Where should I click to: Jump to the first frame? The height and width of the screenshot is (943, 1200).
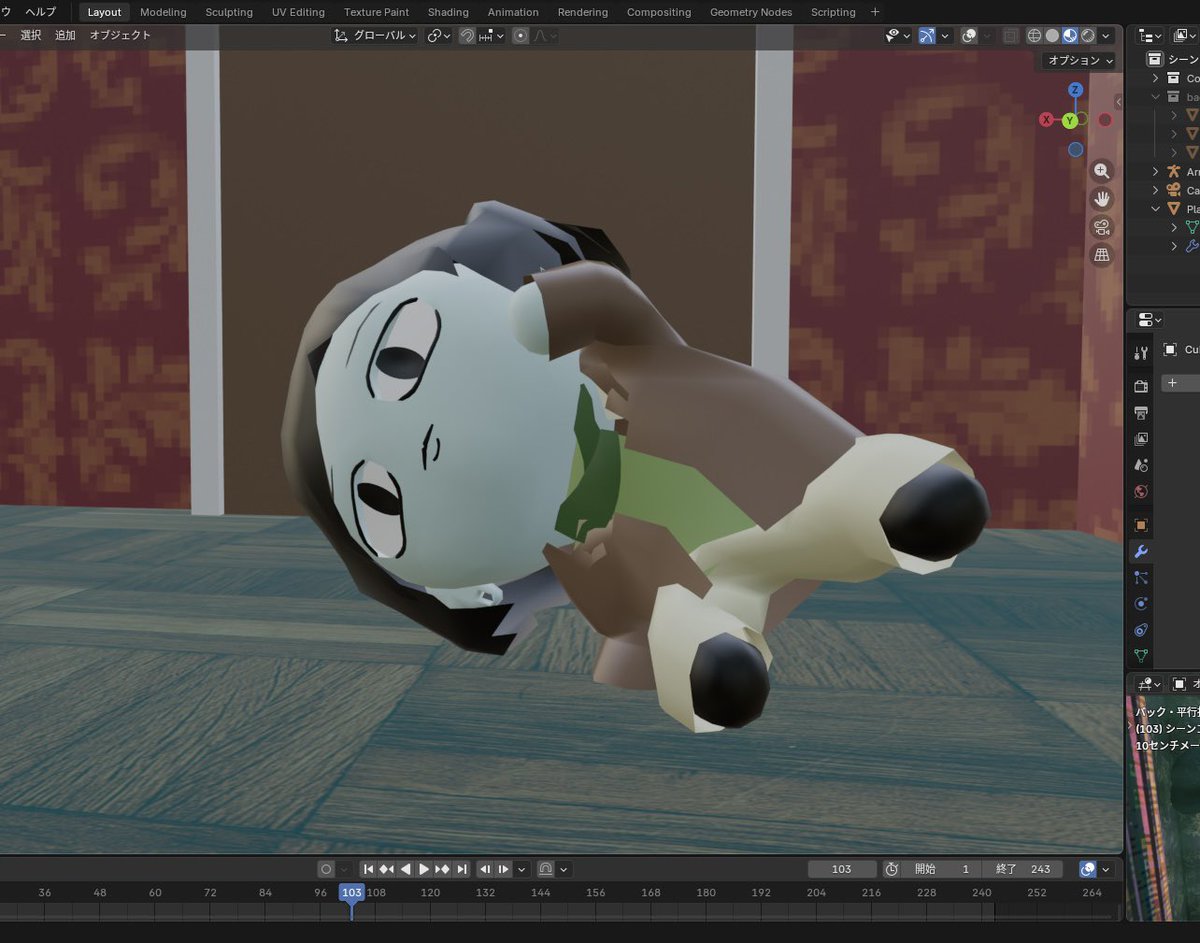(x=368, y=869)
